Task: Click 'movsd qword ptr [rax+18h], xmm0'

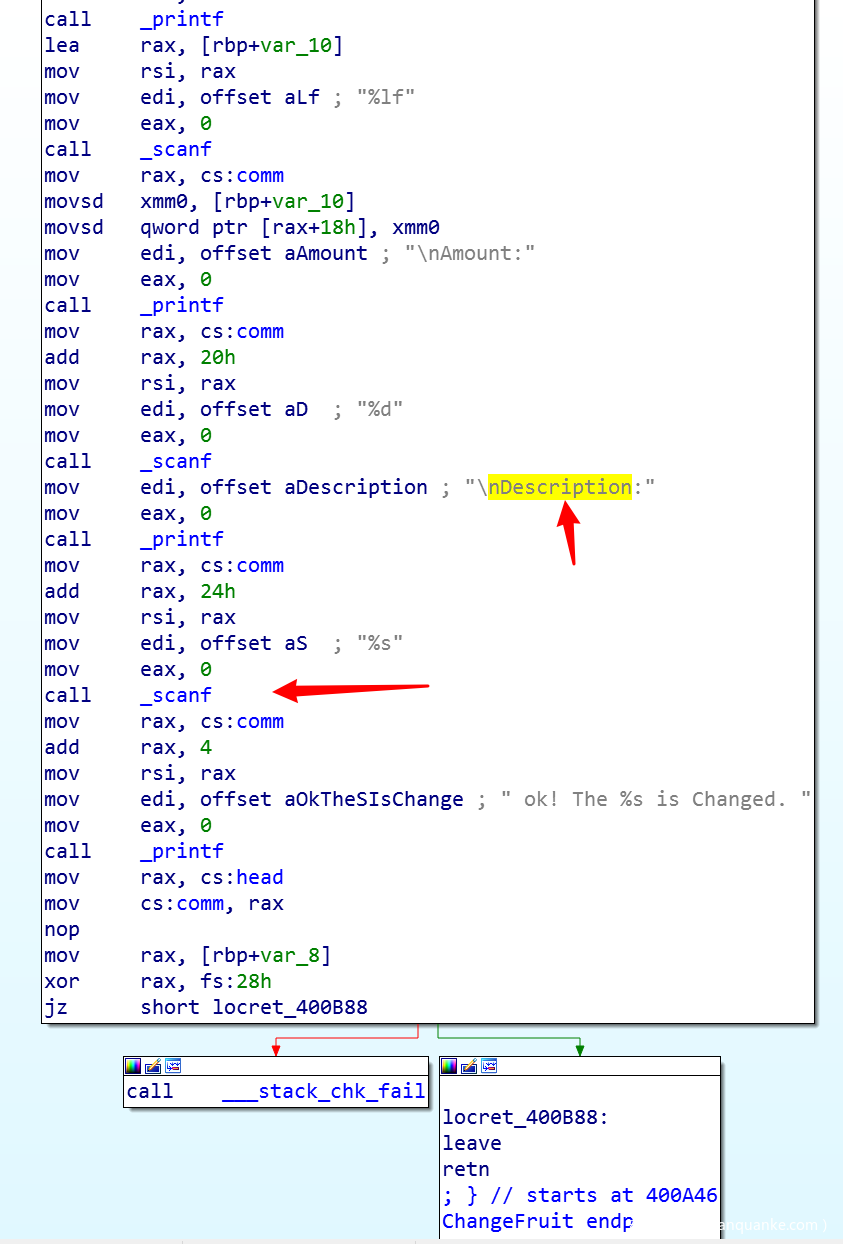Action: tap(242, 227)
